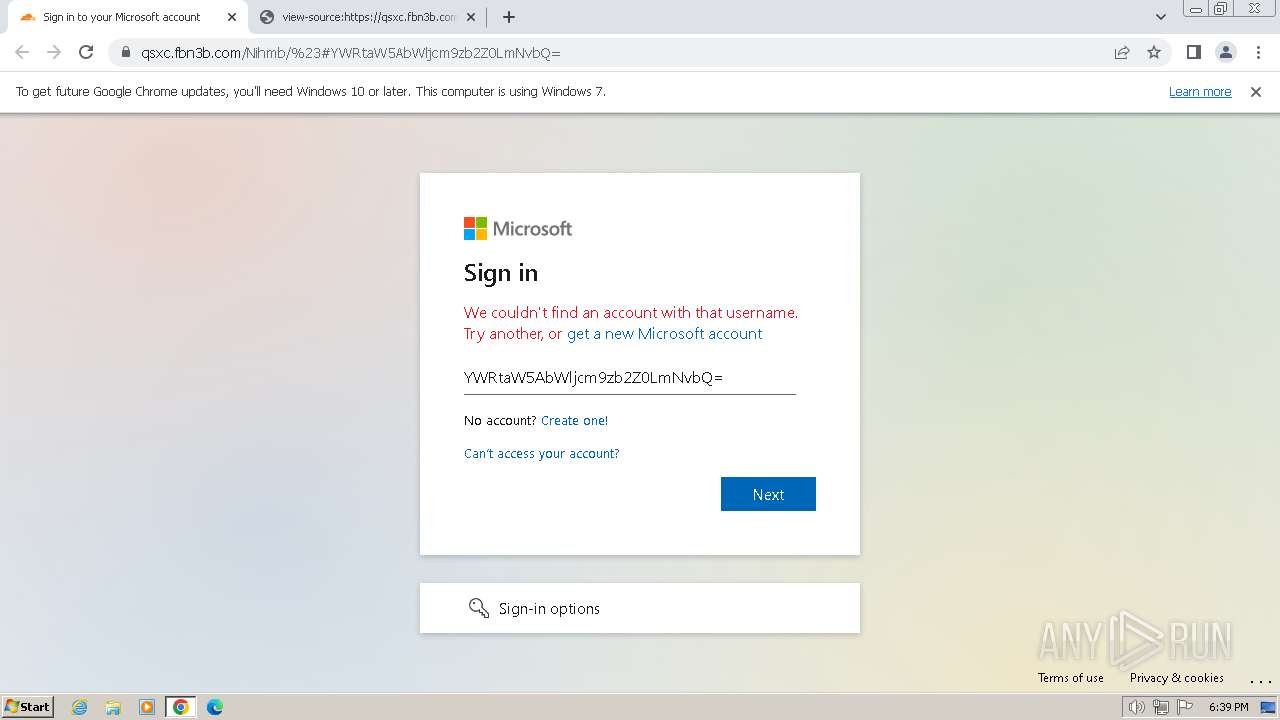Open the side panel icon
This screenshot has height=720, width=1280.
[x=1193, y=52]
